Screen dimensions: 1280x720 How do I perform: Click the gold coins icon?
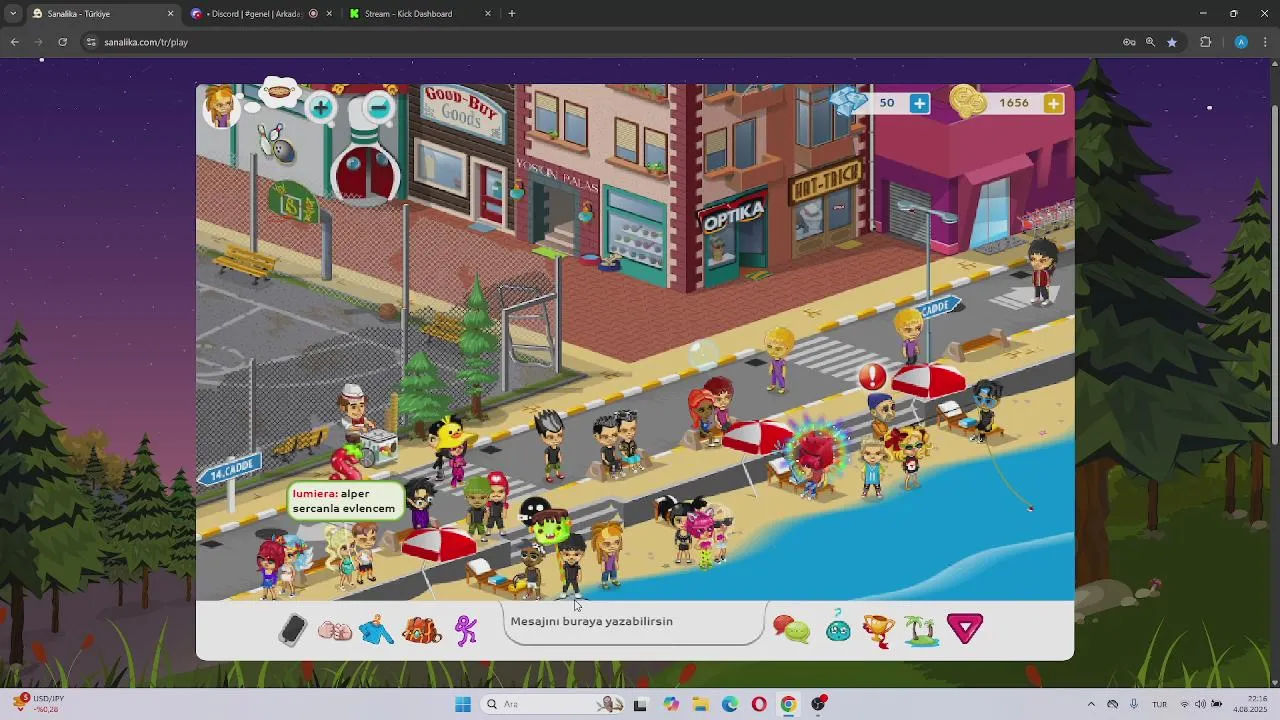point(967,102)
